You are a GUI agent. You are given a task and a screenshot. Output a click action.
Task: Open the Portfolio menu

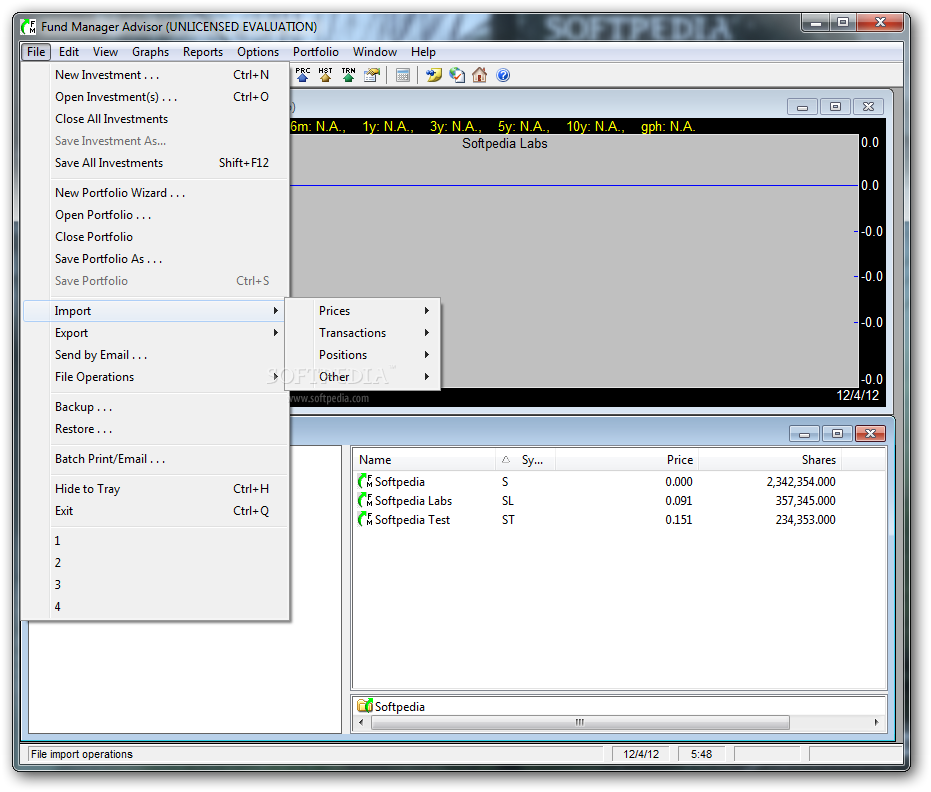pyautogui.click(x=316, y=52)
